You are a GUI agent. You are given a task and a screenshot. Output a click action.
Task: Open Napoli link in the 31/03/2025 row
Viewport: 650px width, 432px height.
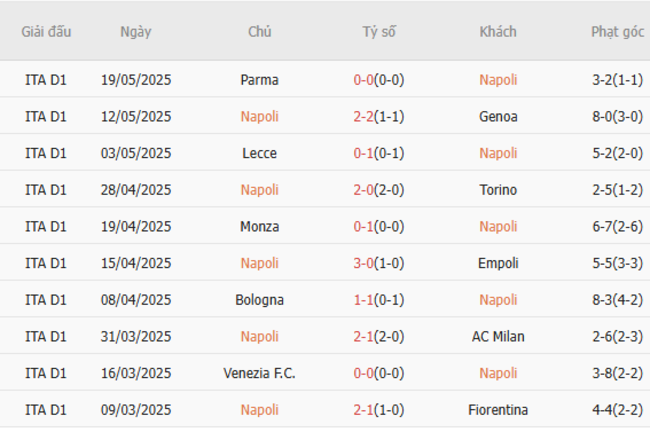point(260,337)
